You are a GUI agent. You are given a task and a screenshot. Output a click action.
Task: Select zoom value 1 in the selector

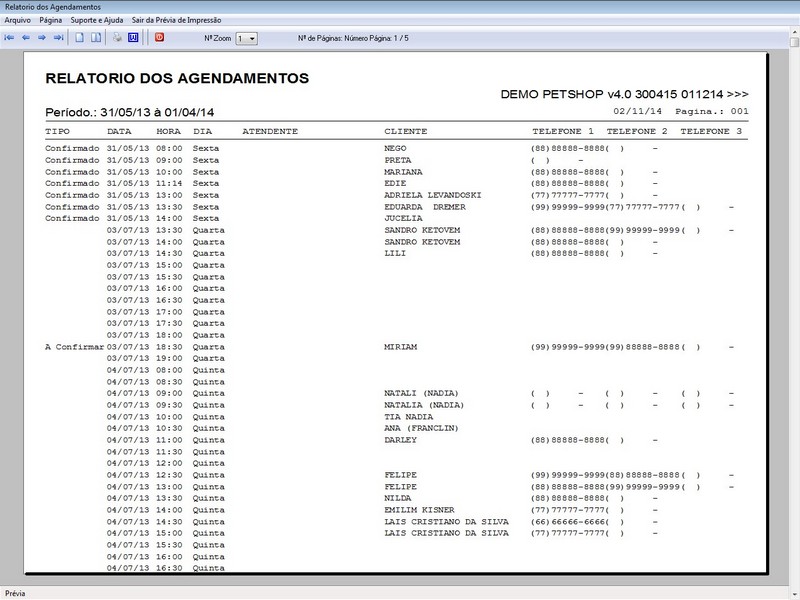[240, 38]
